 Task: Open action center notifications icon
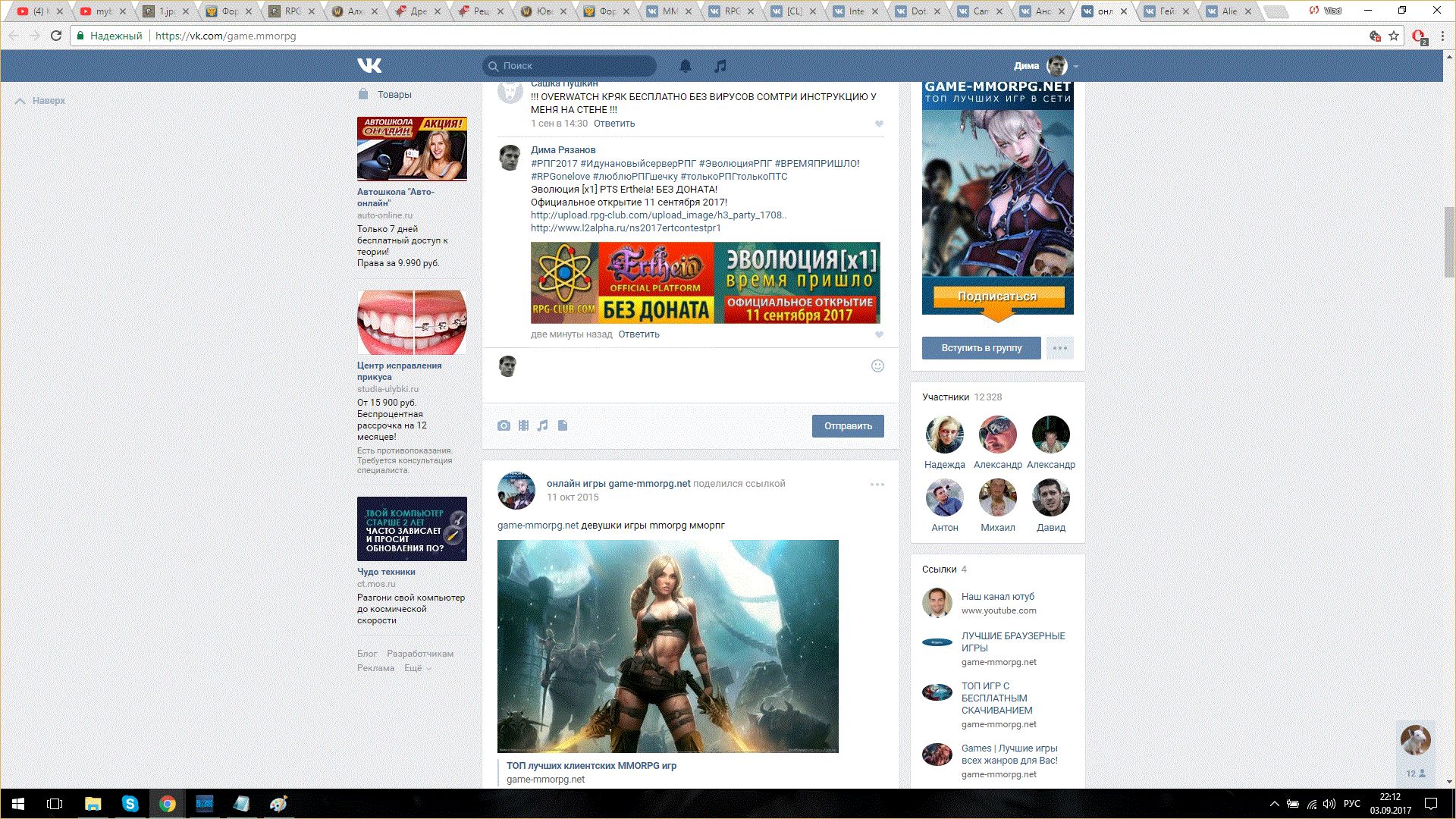(x=1431, y=804)
